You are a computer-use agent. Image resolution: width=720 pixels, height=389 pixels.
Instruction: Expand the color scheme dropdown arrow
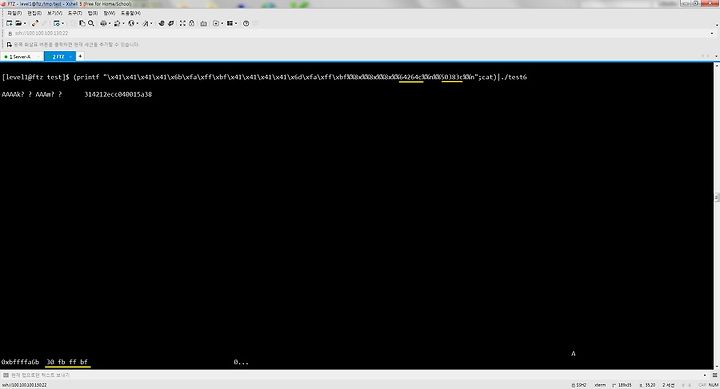tap(123, 23)
